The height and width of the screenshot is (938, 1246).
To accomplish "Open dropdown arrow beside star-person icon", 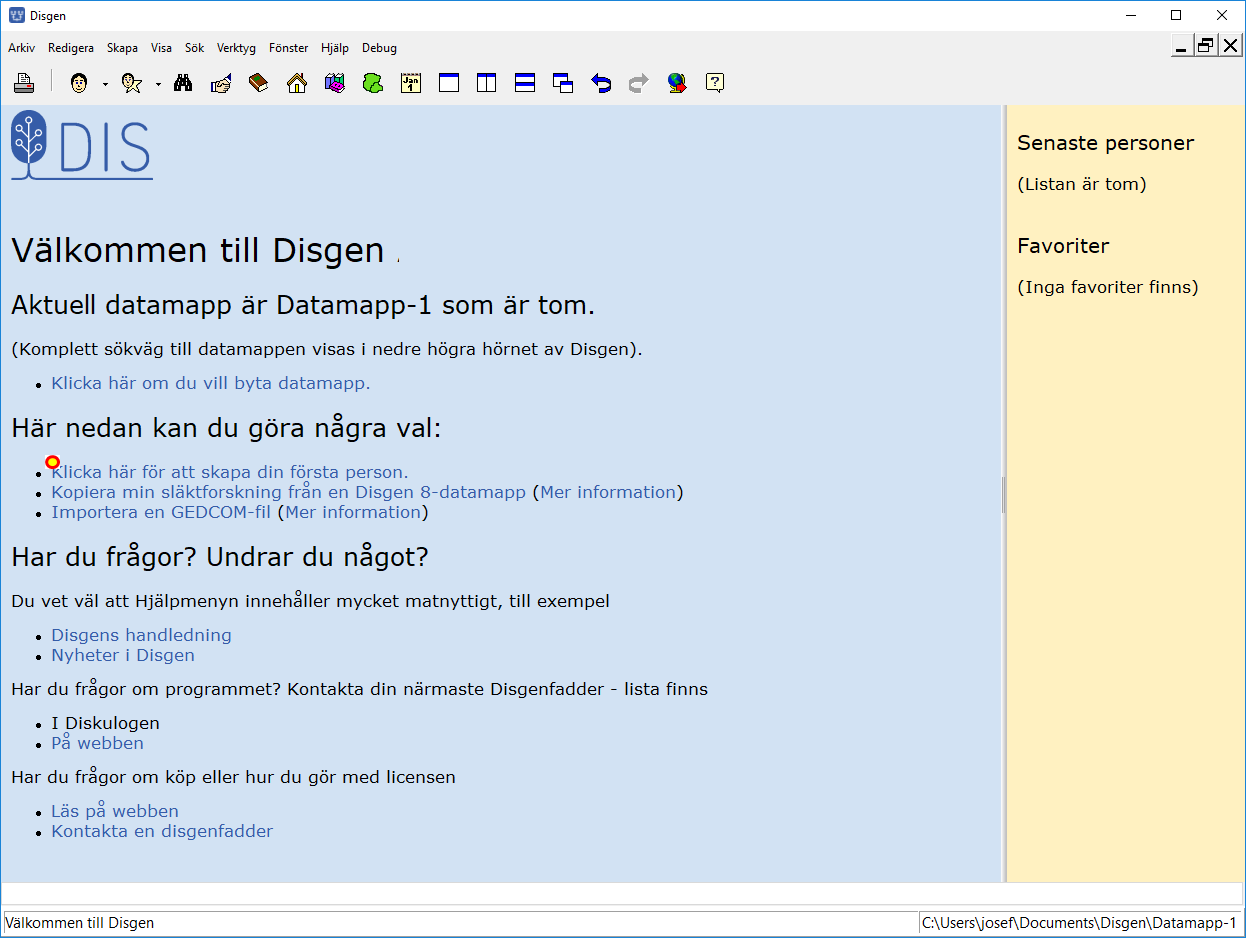I will click(158, 84).
